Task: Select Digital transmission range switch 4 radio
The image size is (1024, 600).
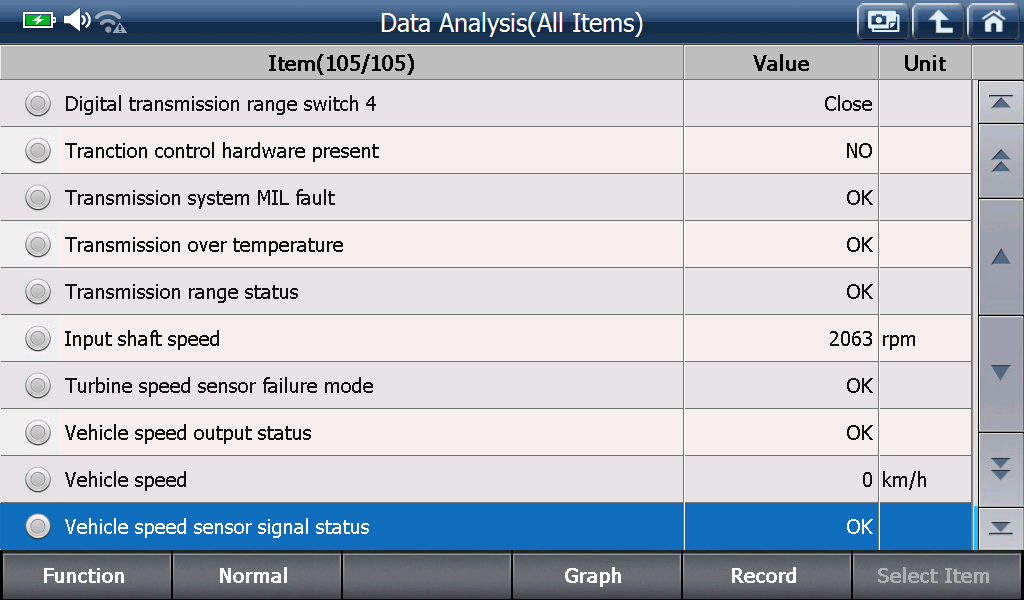Action: click(38, 104)
